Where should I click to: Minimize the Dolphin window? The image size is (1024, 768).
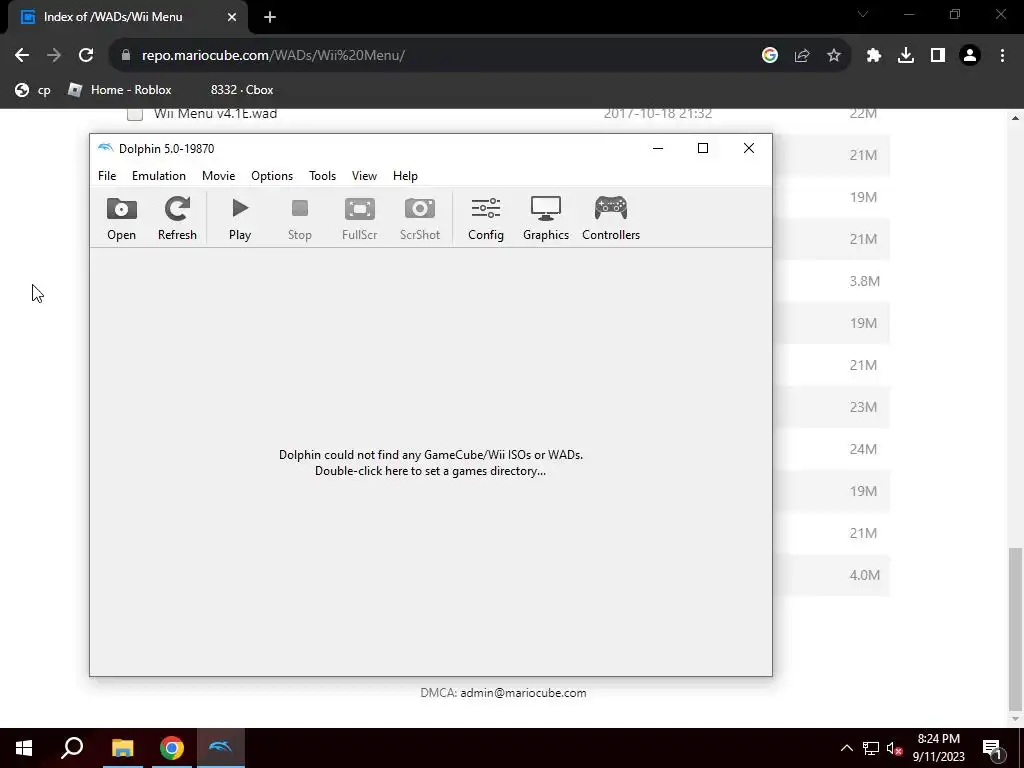tap(658, 148)
